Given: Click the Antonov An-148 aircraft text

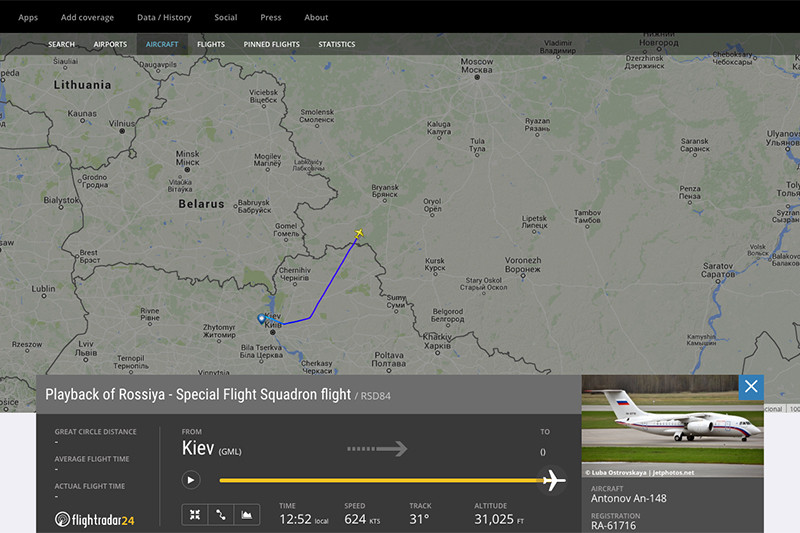Looking at the screenshot, I should [629, 498].
